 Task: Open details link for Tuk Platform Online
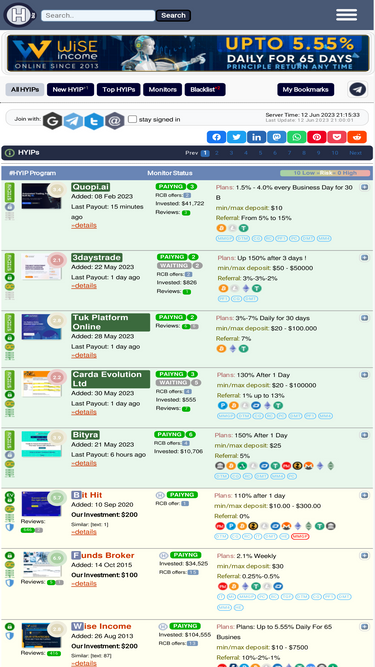point(84,355)
